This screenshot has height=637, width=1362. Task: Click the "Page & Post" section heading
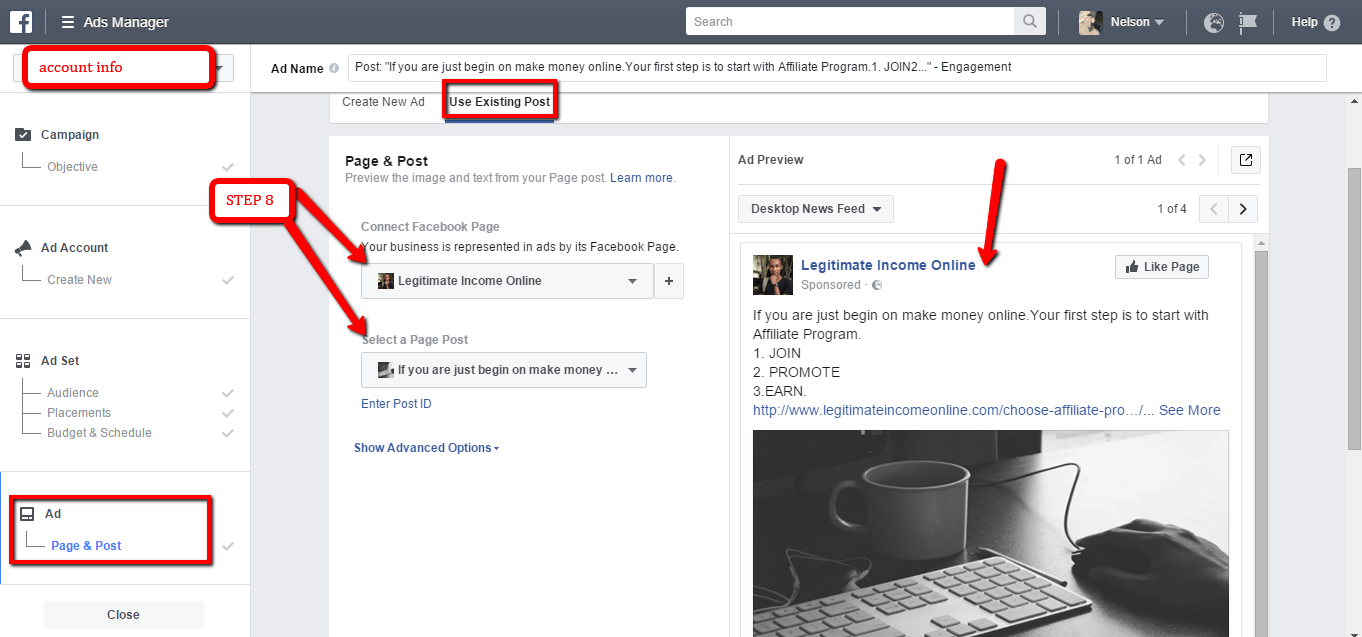(x=386, y=161)
